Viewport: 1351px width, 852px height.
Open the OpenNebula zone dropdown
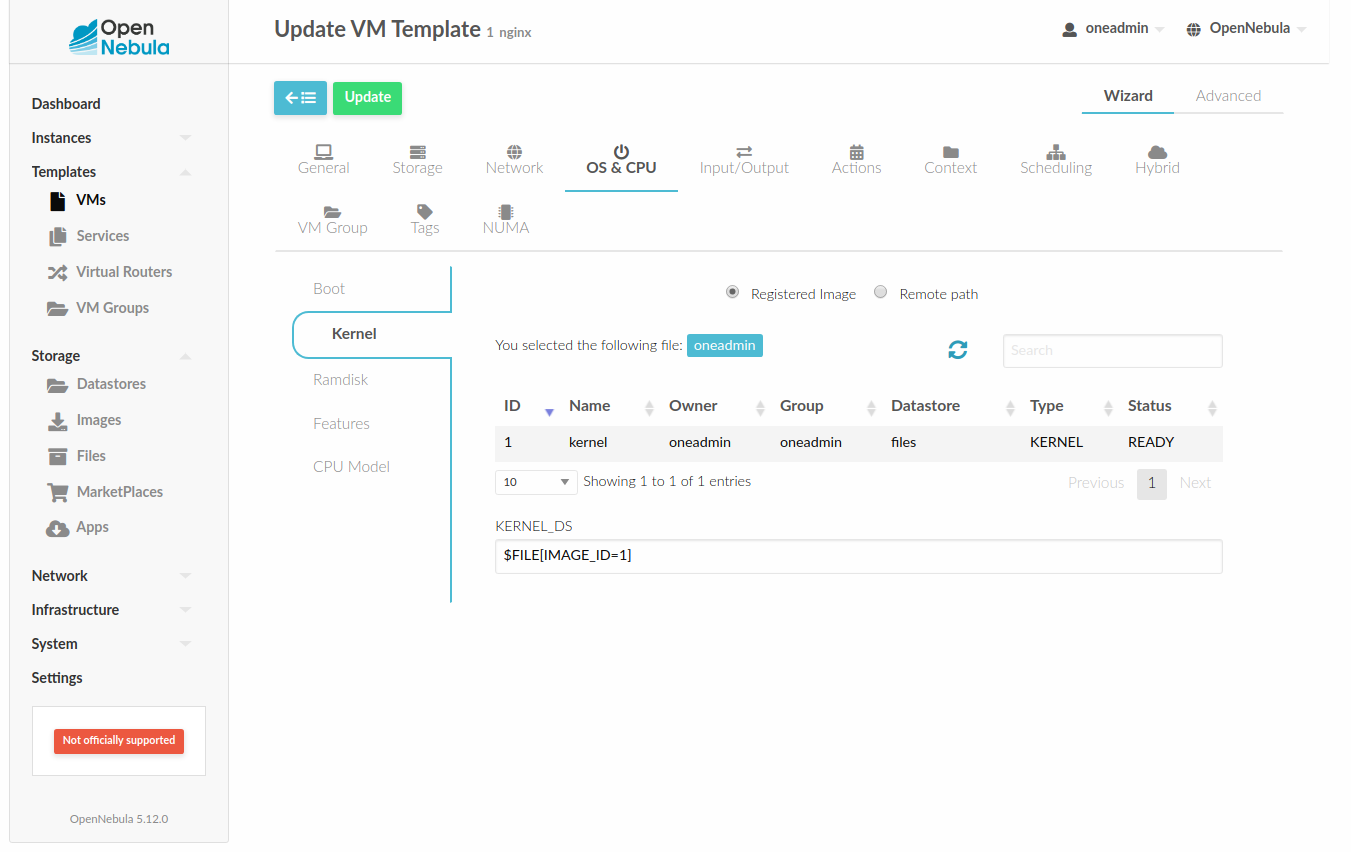click(x=1246, y=29)
